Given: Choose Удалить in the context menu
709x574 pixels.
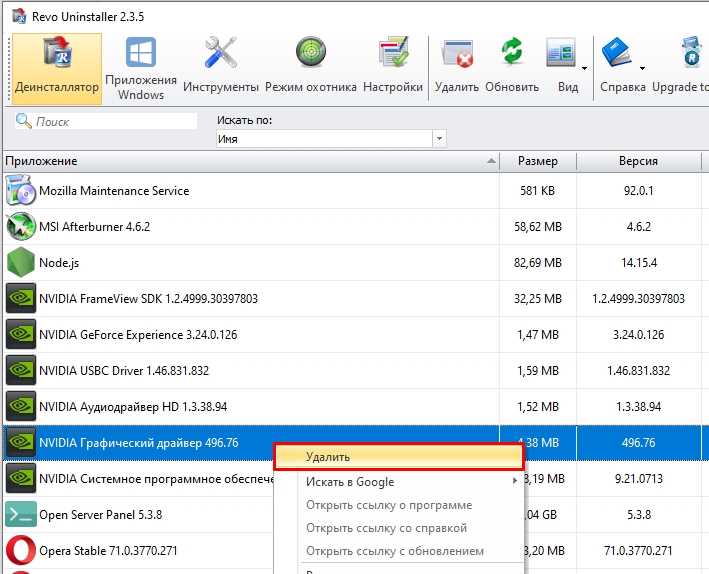Looking at the screenshot, I should click(x=399, y=457).
